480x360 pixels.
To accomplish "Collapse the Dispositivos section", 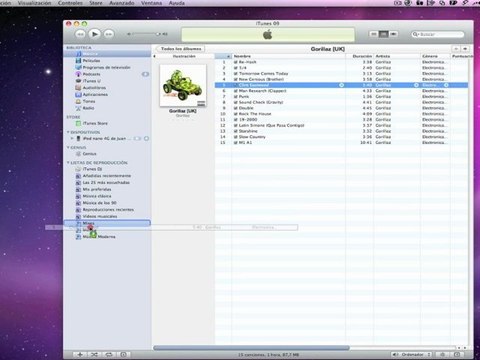I will [68, 132].
